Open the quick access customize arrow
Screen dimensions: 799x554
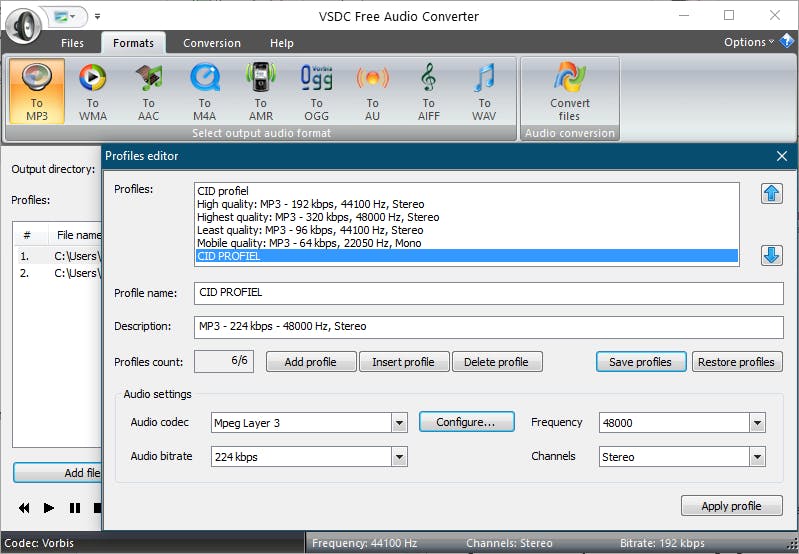click(97, 17)
